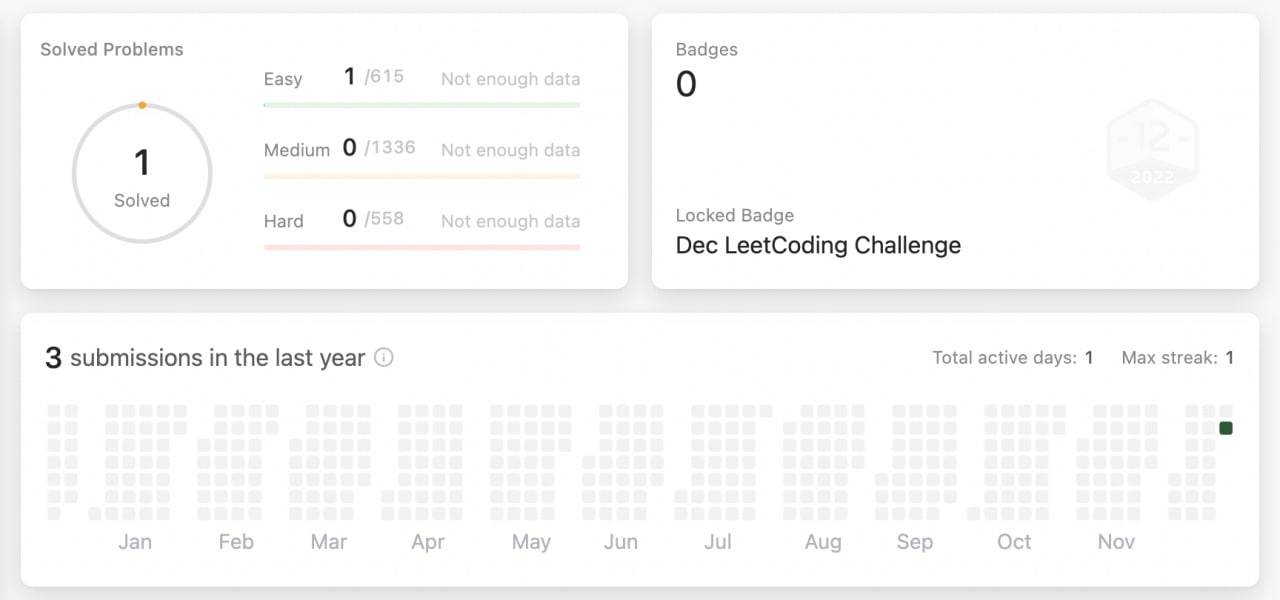Screen dimensions: 1280x600
Task: Click the Max streak stat
Action: point(1178,357)
